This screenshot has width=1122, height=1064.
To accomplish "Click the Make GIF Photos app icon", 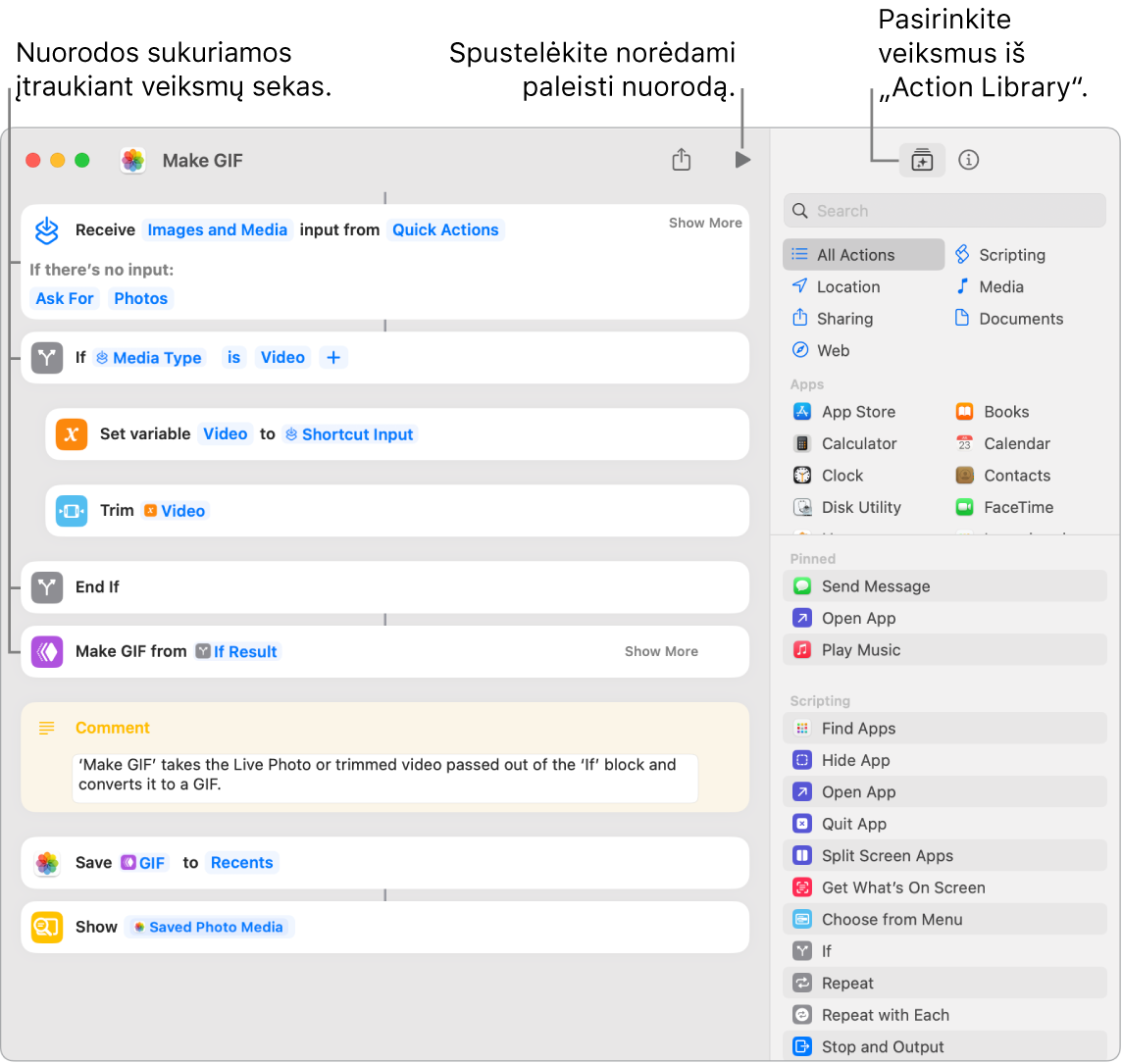I will point(133,161).
